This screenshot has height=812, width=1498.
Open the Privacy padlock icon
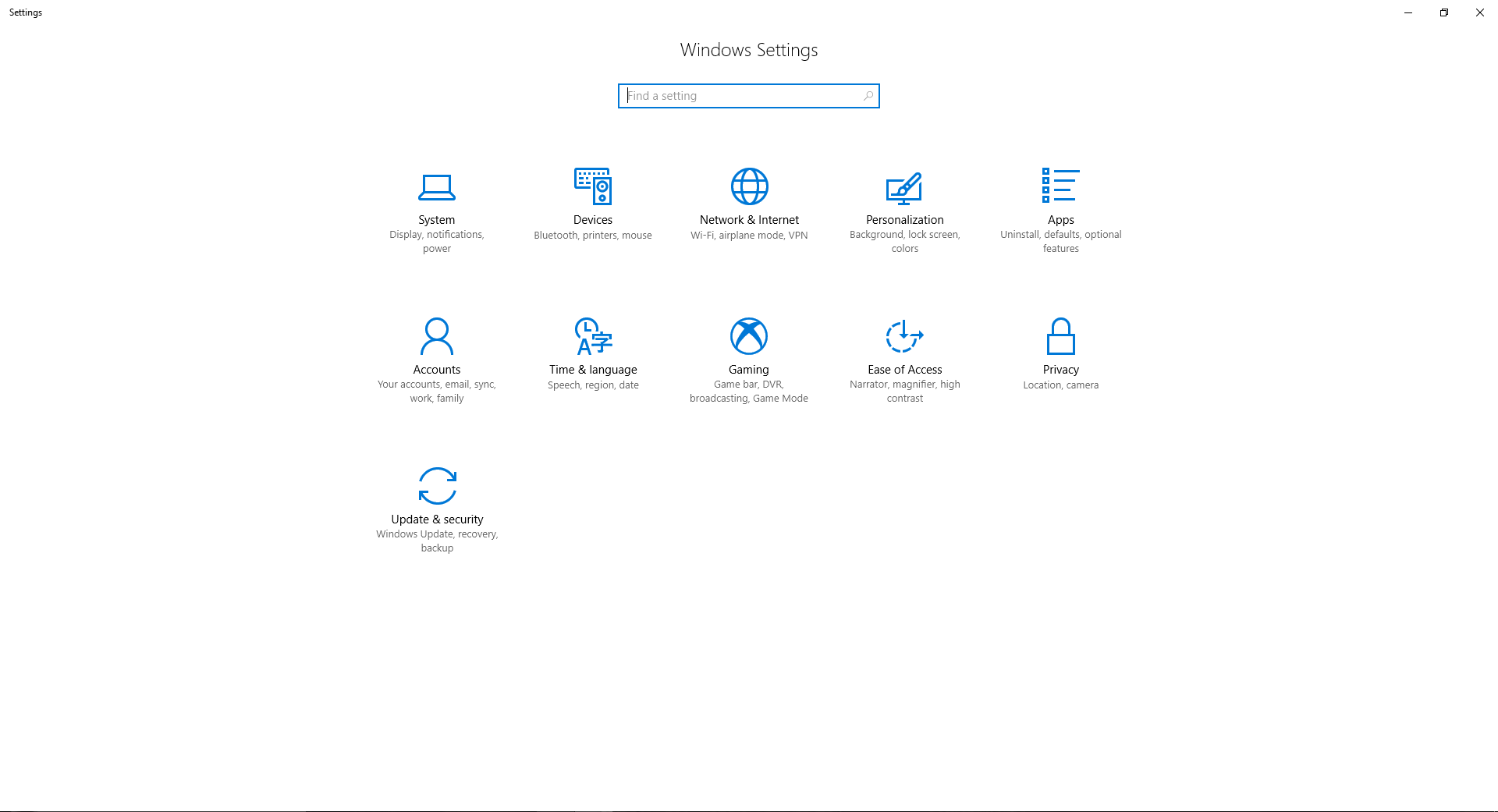coord(1061,336)
